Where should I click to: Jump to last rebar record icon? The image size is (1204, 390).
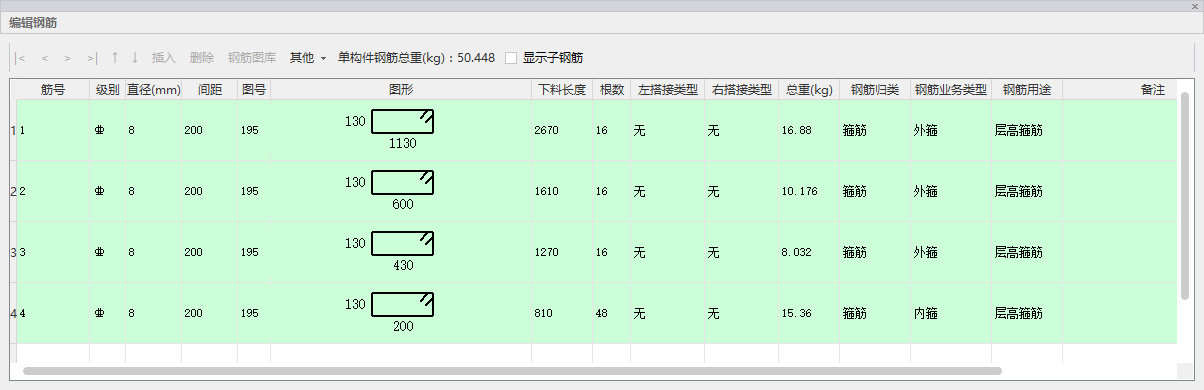tap(92, 58)
